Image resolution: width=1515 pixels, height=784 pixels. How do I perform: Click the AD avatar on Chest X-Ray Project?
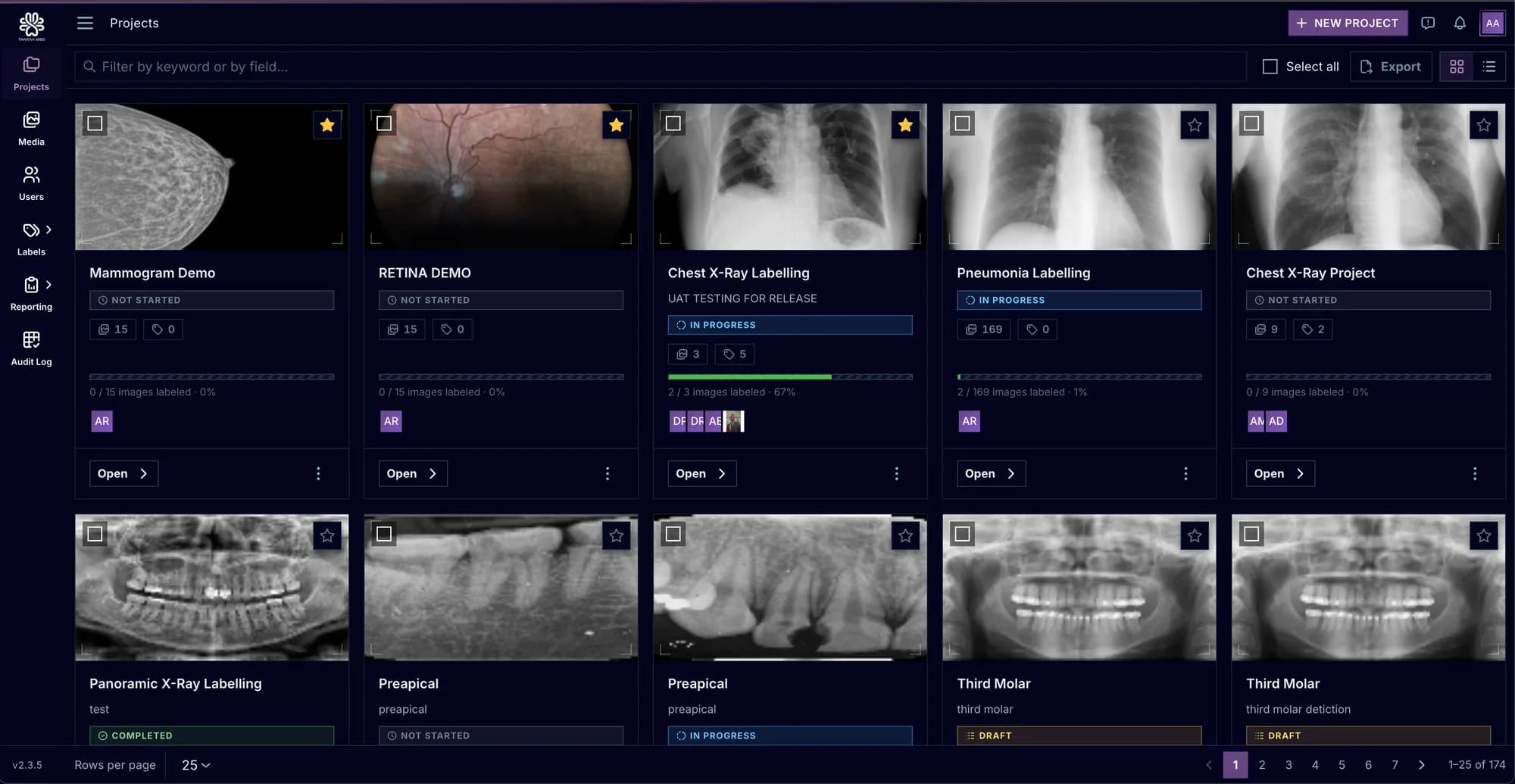click(x=1277, y=421)
